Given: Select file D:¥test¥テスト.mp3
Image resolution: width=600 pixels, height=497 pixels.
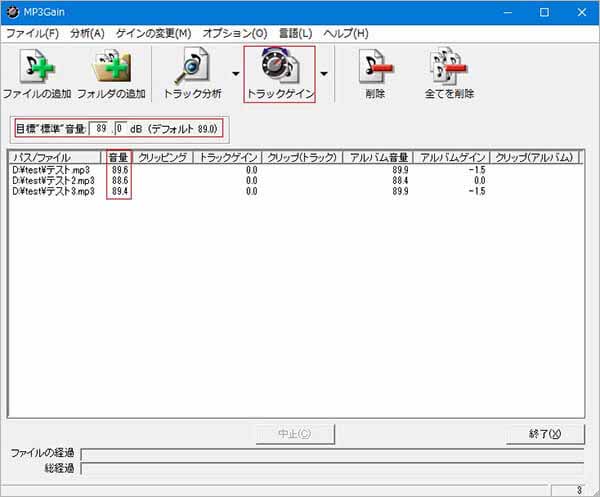Looking at the screenshot, I should click(51, 170).
